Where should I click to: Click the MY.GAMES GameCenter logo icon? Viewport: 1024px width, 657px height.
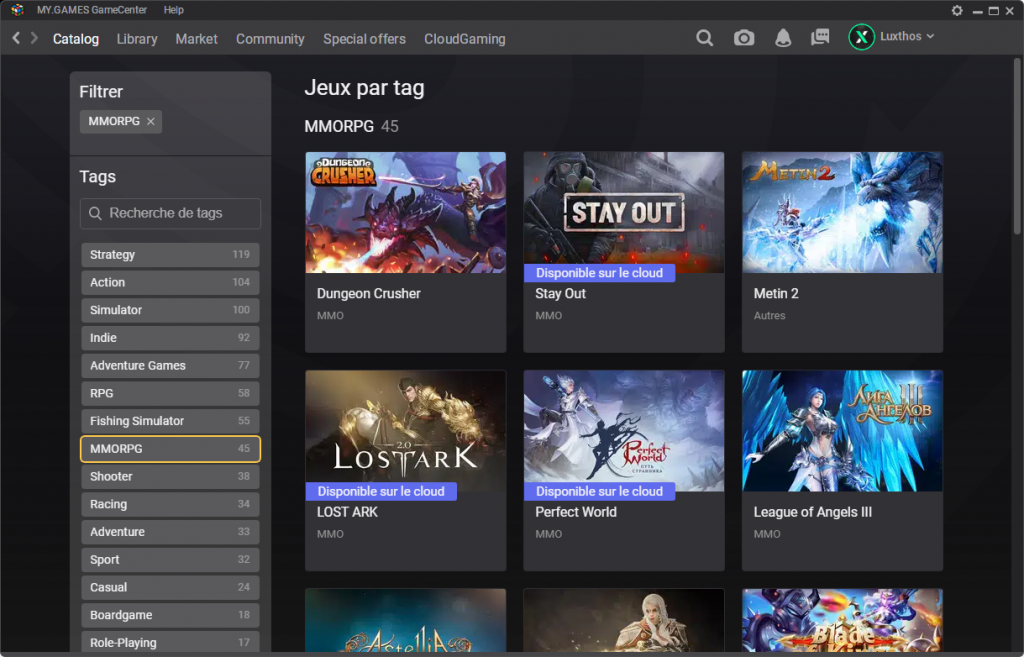pos(17,10)
